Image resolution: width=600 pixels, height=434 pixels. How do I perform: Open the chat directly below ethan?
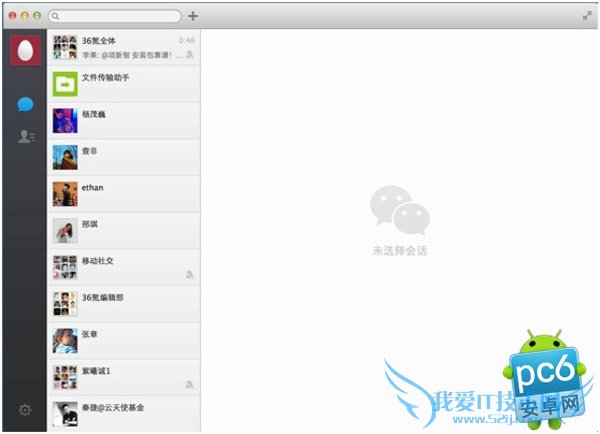coord(124,231)
